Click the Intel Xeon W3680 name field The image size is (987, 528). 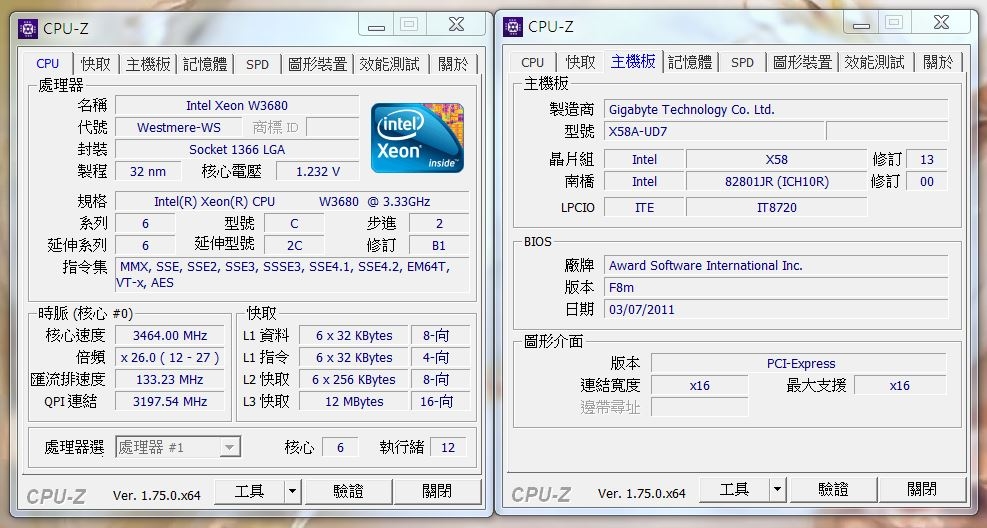[237, 106]
